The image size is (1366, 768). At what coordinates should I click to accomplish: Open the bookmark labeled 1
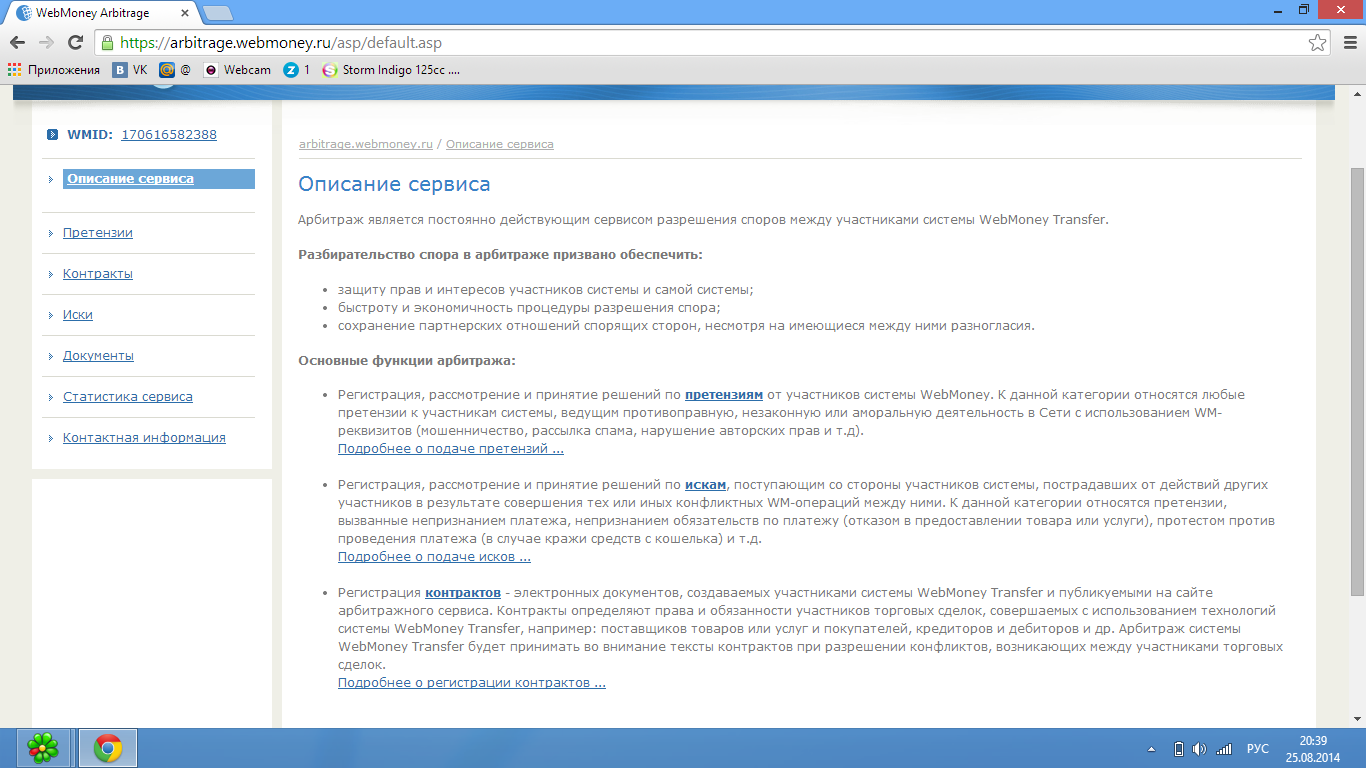[297, 70]
